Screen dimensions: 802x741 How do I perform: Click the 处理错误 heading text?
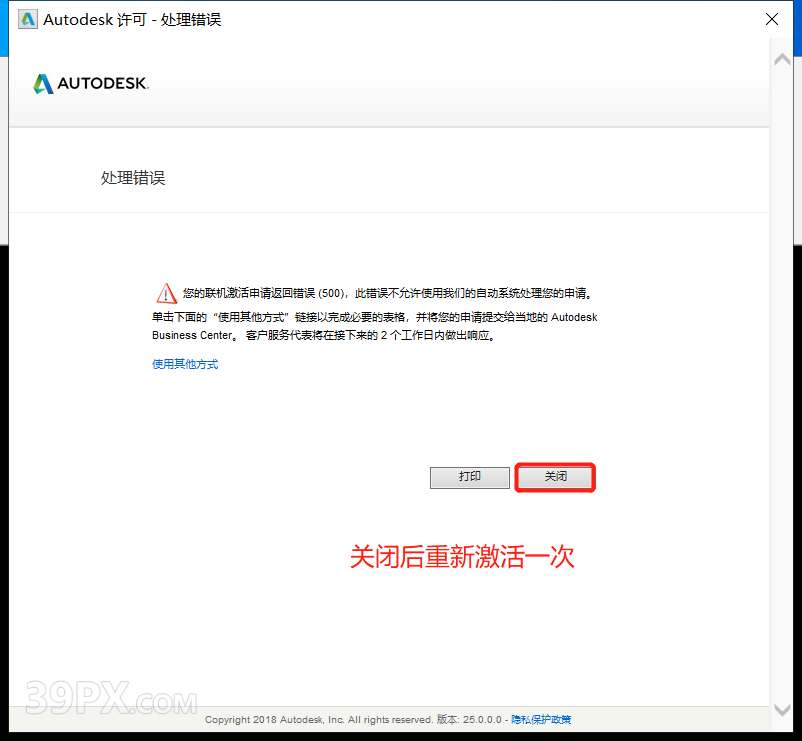point(133,178)
